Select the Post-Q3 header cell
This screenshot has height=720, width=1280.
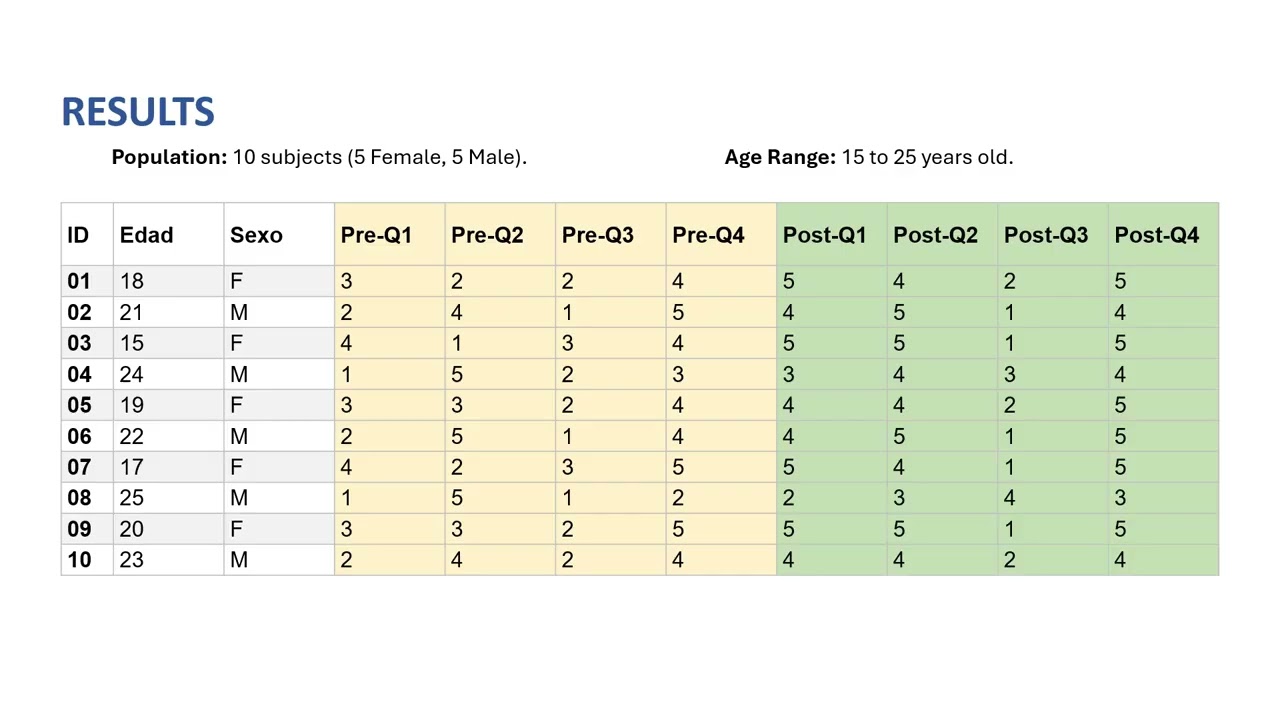1053,235
